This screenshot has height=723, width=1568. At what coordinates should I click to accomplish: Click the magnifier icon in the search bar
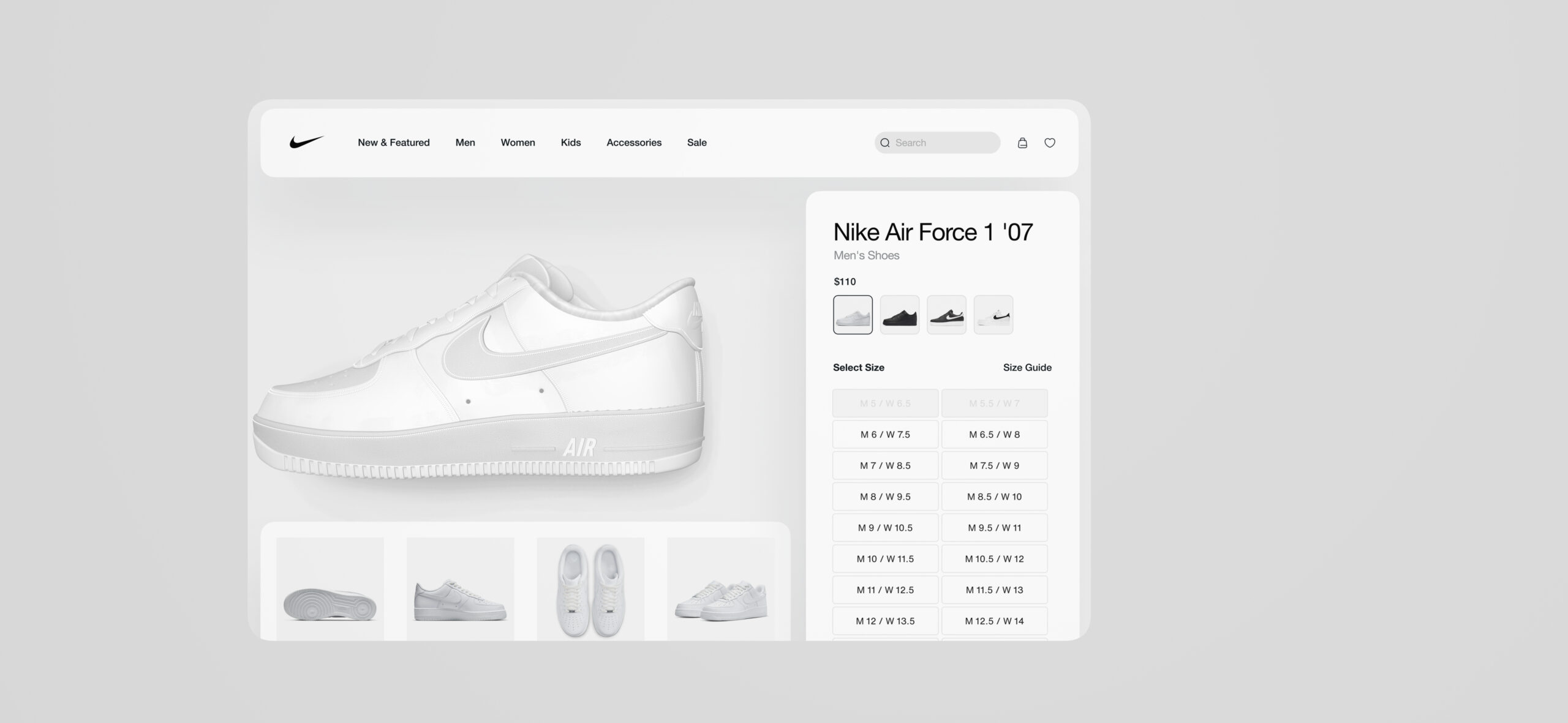click(885, 143)
